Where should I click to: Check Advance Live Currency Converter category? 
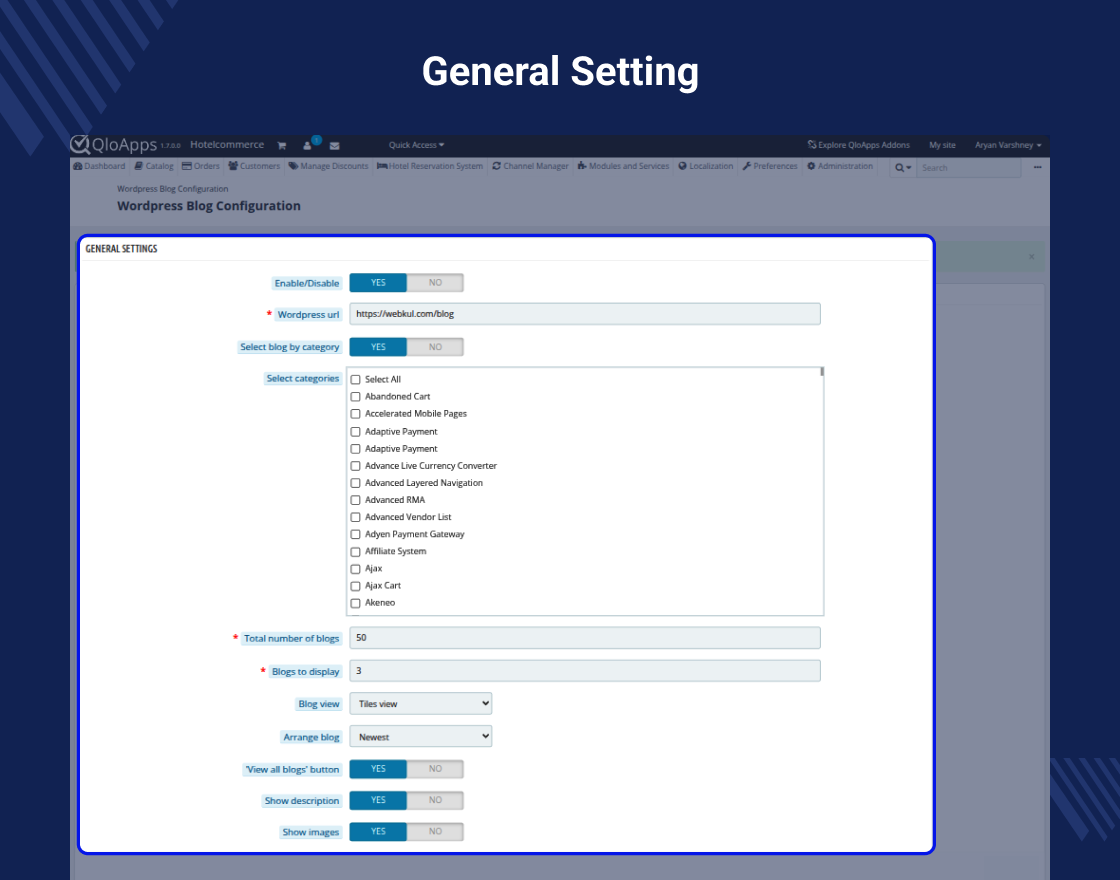click(x=355, y=466)
